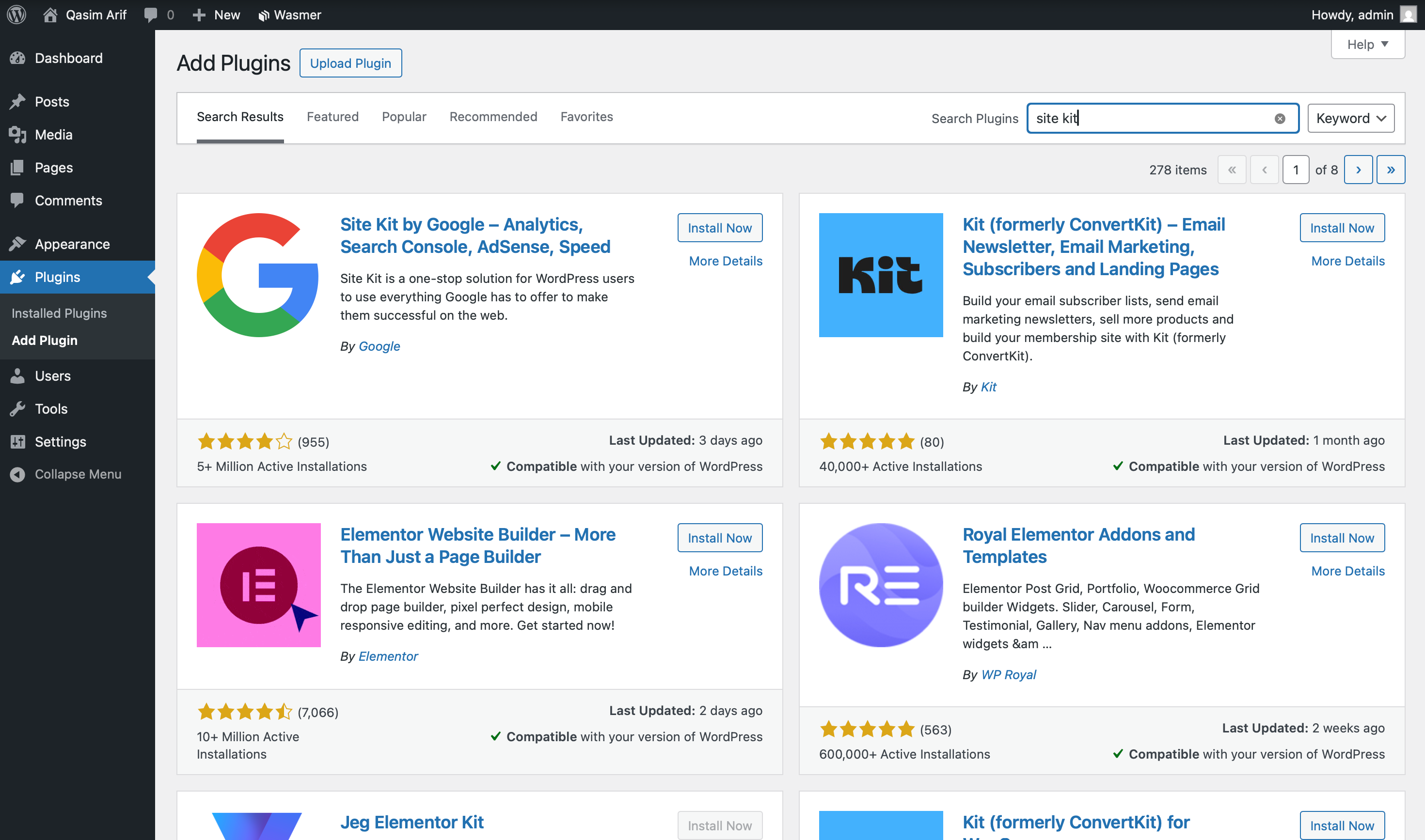Viewport: 1425px width, 840px height.
Task: Open Royal Elementor Addons title link
Action: coord(1078,545)
